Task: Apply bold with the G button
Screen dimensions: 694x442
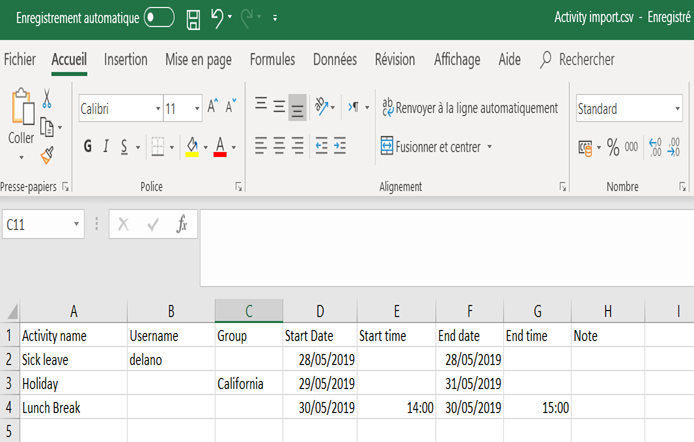Action: 88,146
